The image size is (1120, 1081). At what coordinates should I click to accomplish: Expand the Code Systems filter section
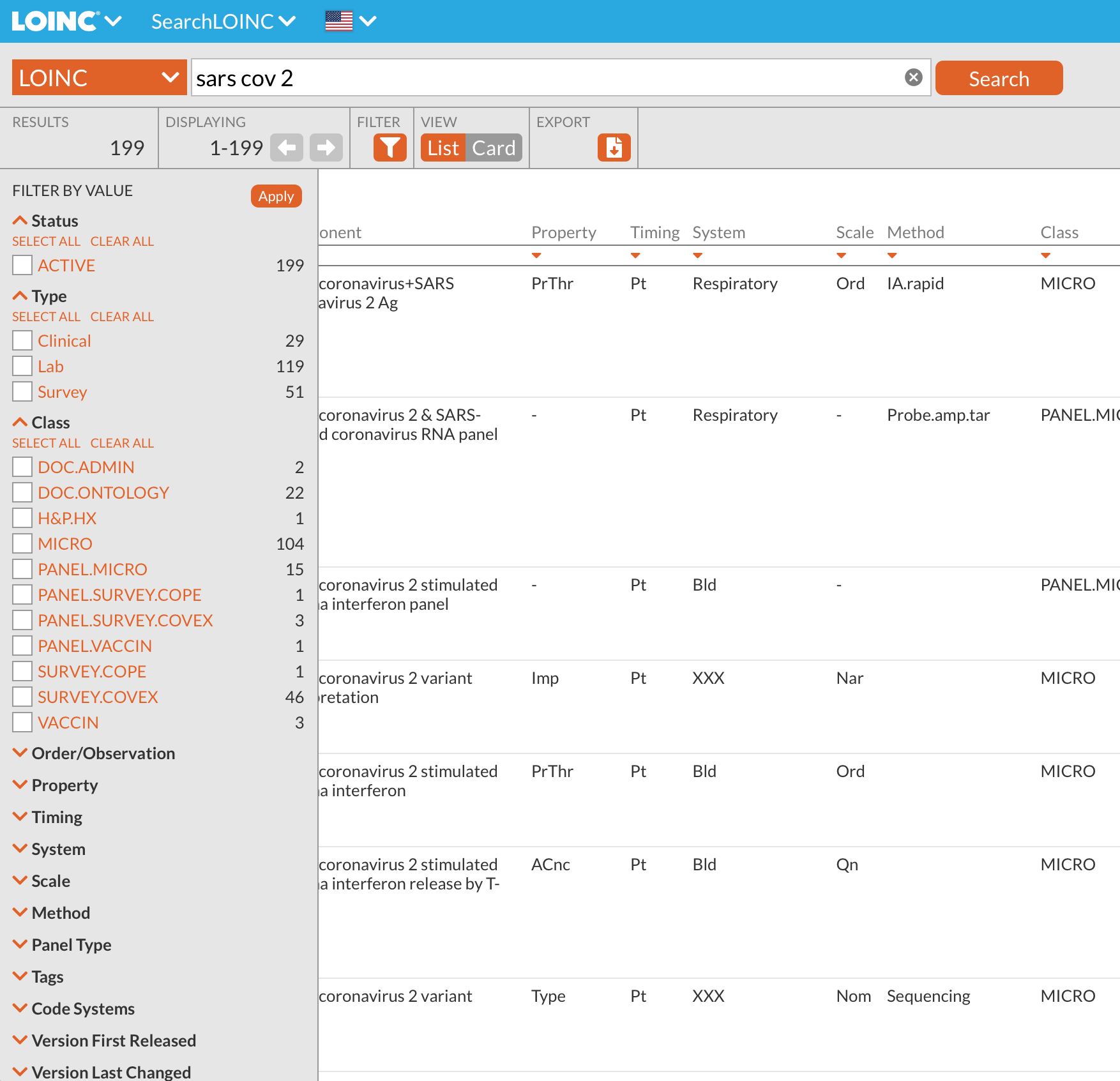tap(74, 1009)
